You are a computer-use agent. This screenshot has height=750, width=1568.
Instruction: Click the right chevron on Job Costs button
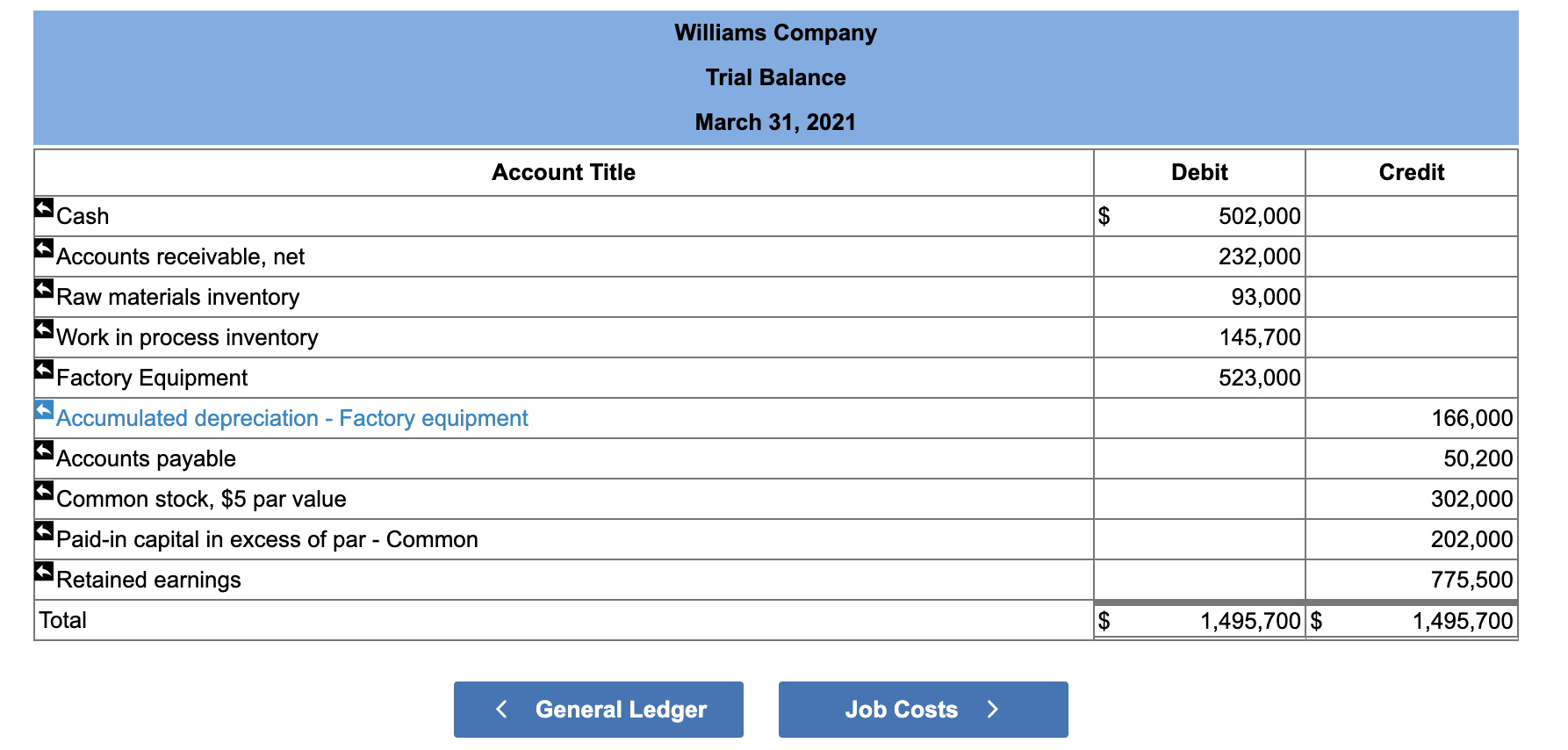click(993, 709)
